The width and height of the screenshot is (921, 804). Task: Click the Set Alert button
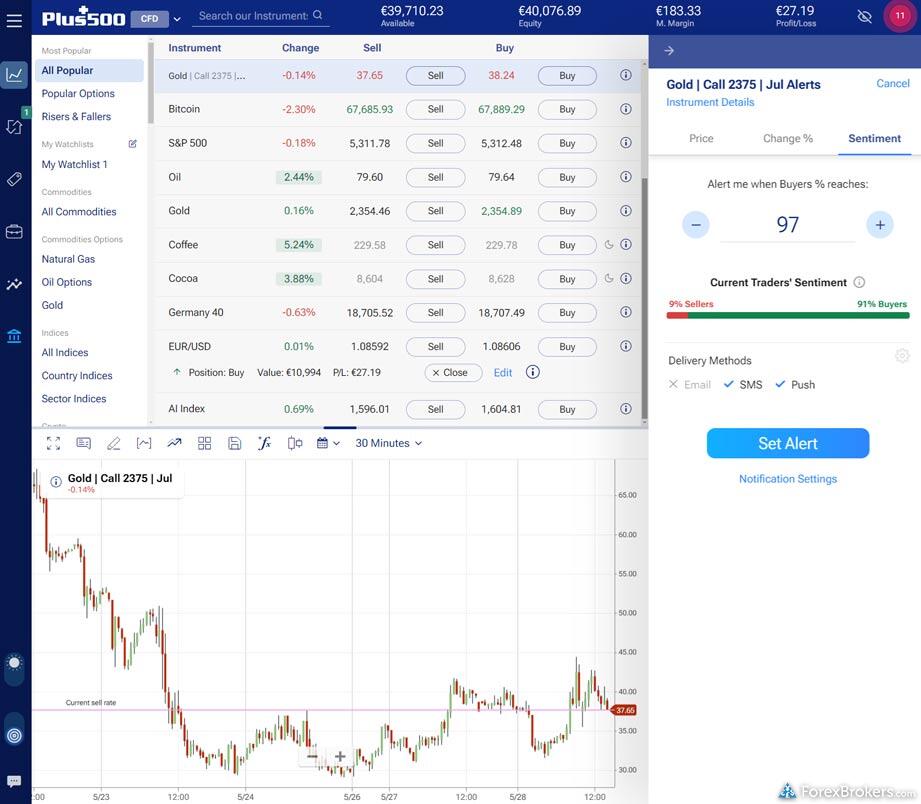click(x=787, y=443)
